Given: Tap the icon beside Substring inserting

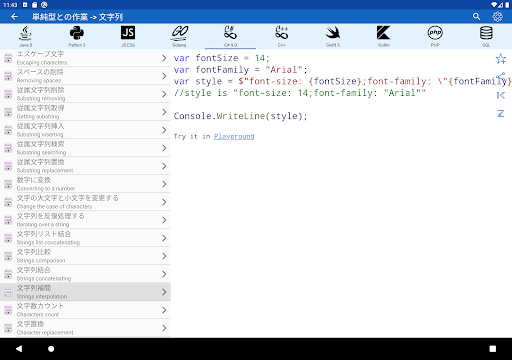Looking at the screenshot, I should 8,130.
